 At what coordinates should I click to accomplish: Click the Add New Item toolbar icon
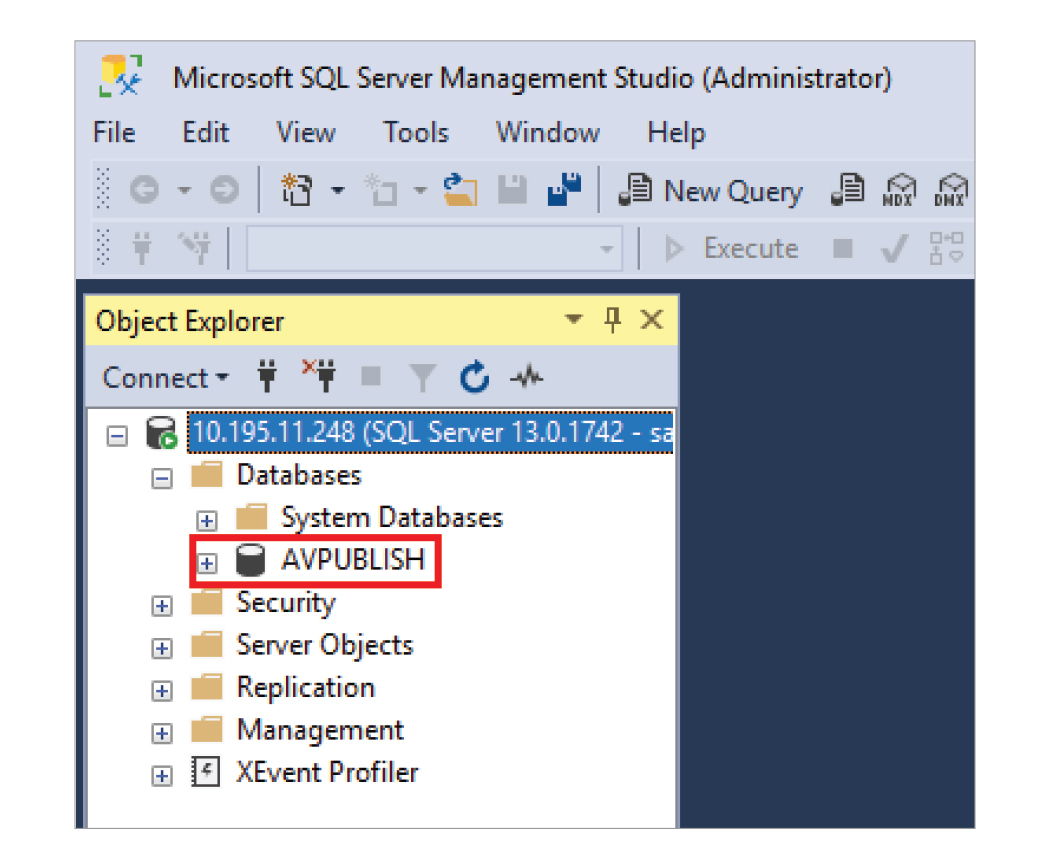click(x=381, y=190)
